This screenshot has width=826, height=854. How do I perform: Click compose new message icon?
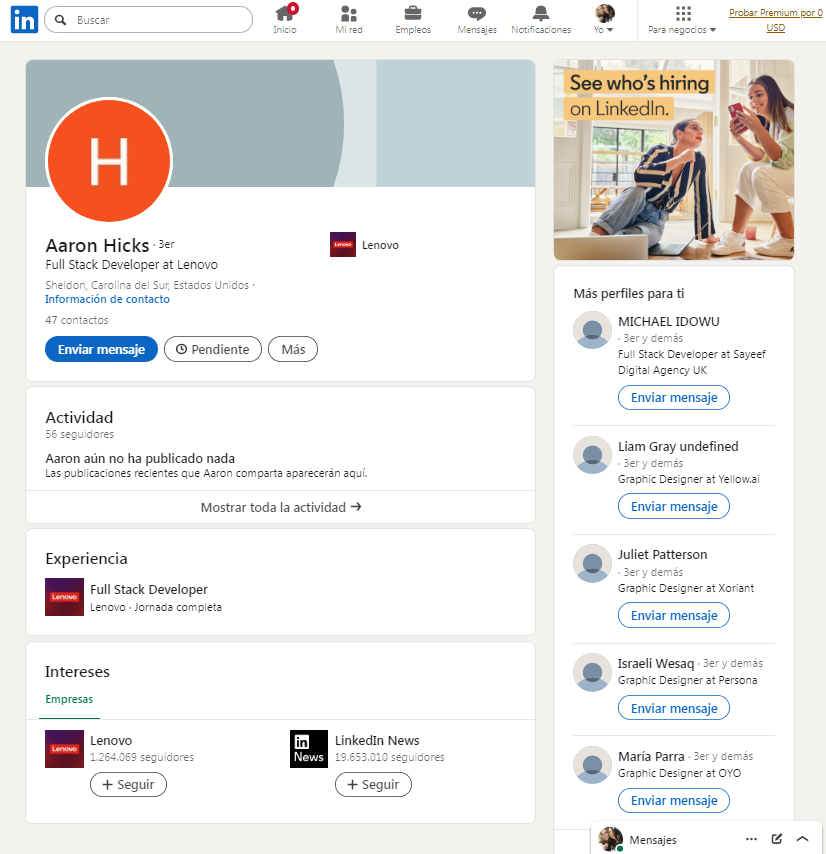pyautogui.click(x=777, y=839)
